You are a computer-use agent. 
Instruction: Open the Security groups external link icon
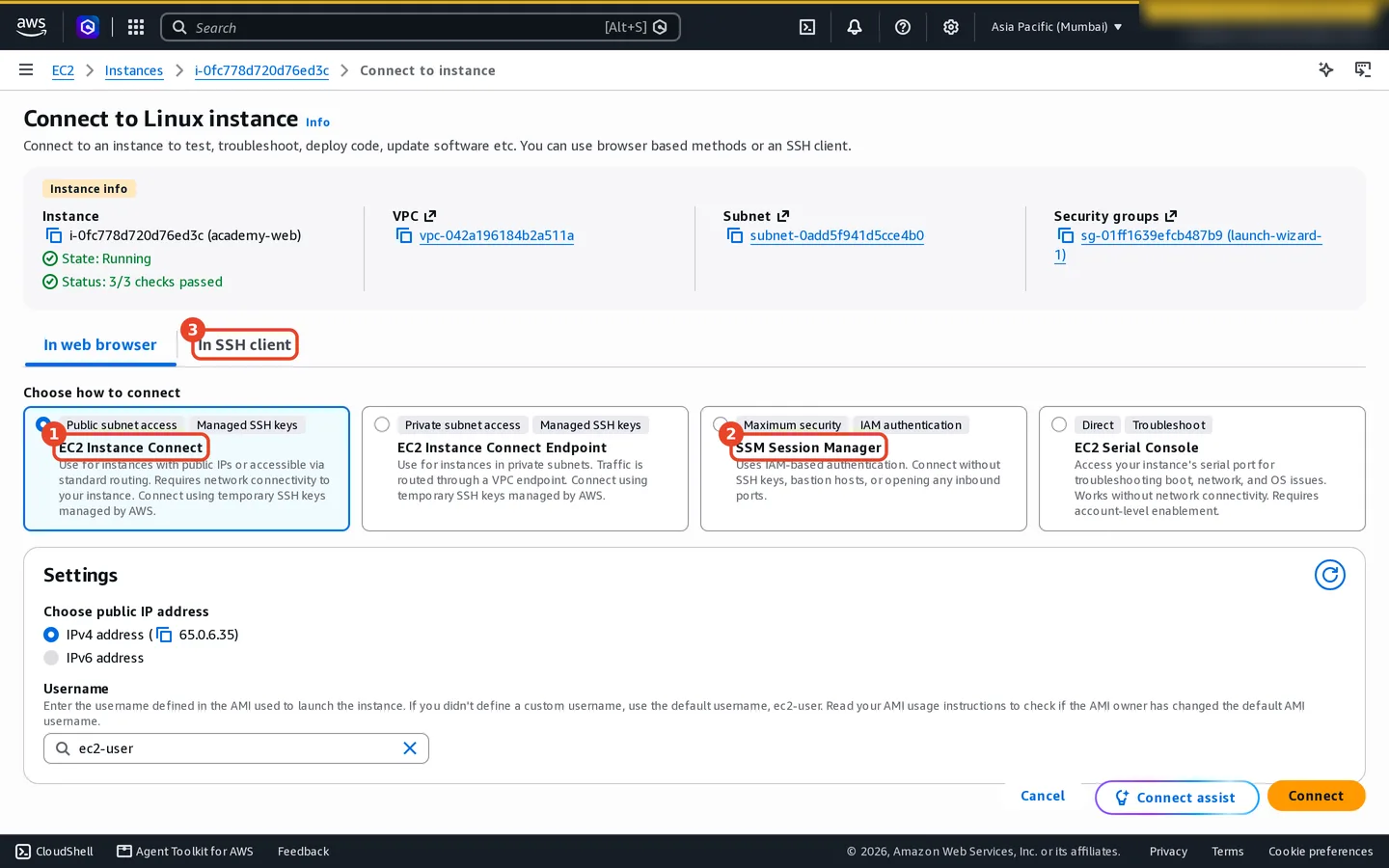1171,216
